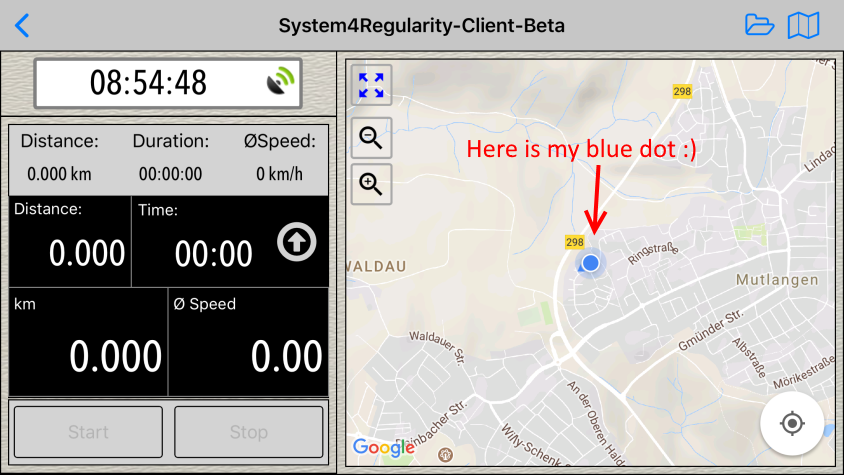Open the map icon in header

pyautogui.click(x=803, y=25)
